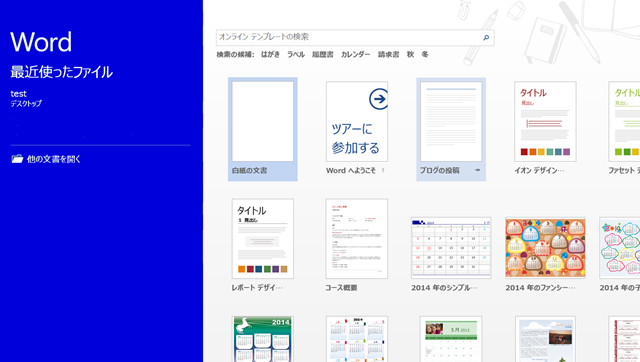Click the Word へようこそ label
Viewport: 640px width, 362px height.
351,170
